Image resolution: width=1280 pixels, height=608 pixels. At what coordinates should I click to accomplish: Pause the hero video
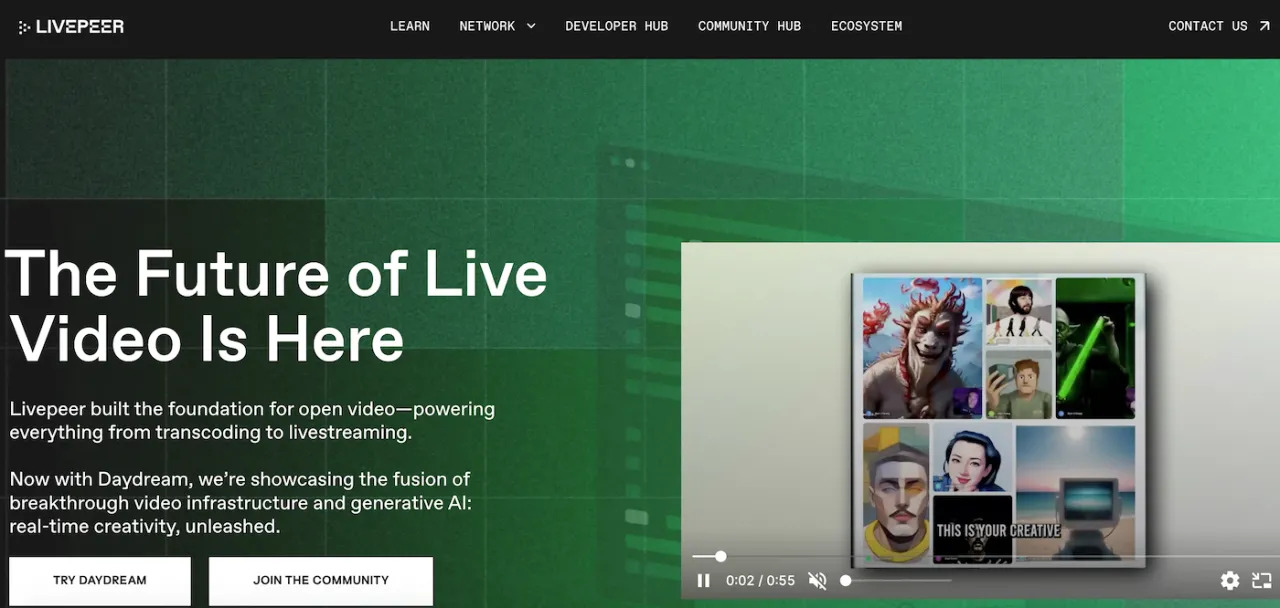[703, 581]
